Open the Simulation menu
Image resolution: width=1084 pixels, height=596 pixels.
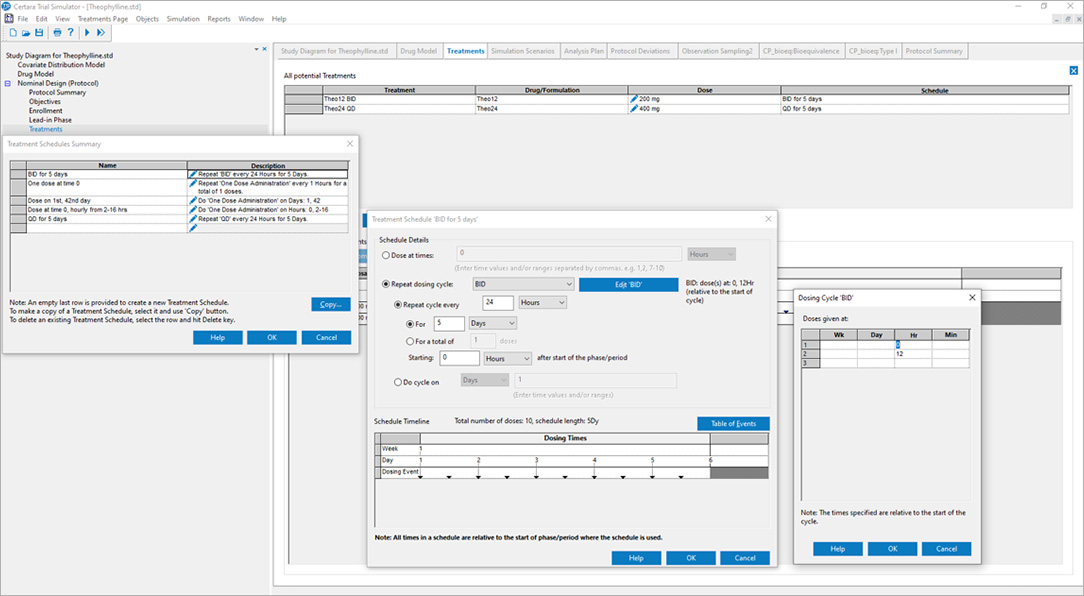tap(183, 19)
